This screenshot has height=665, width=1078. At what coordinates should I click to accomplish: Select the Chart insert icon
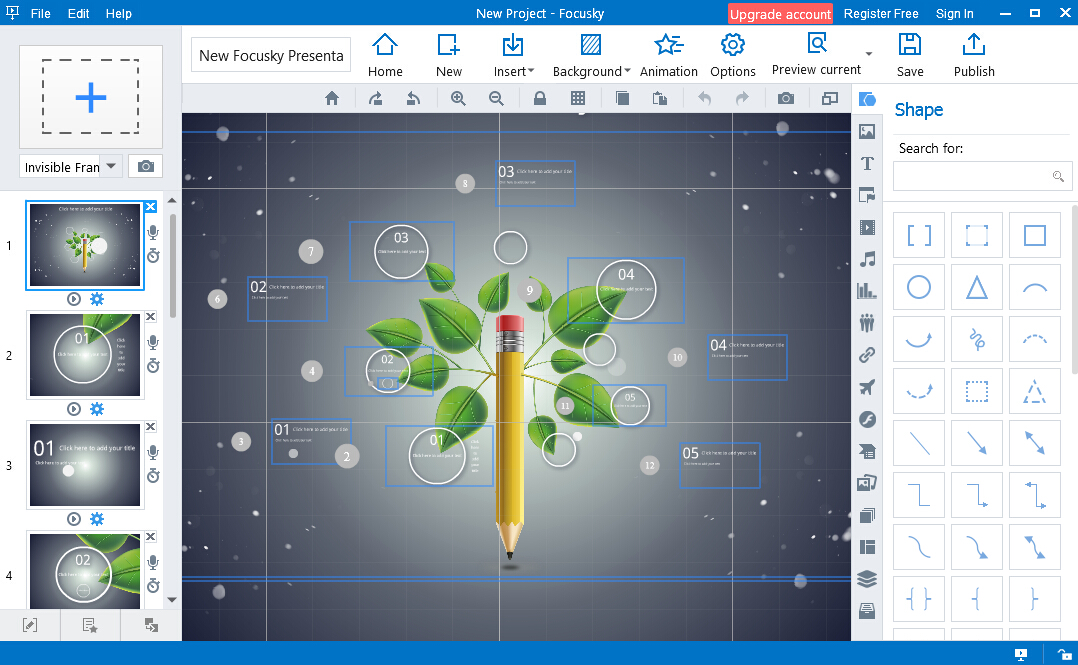pos(867,291)
